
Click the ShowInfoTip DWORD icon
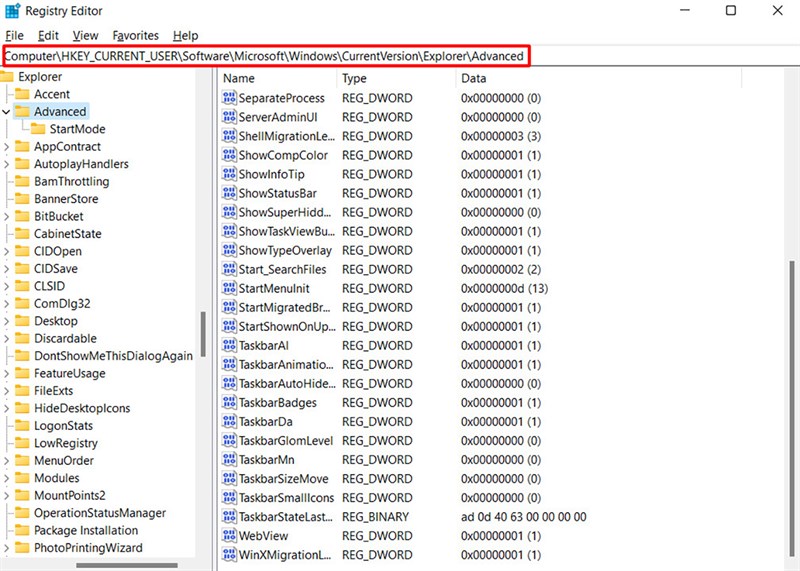click(229, 174)
